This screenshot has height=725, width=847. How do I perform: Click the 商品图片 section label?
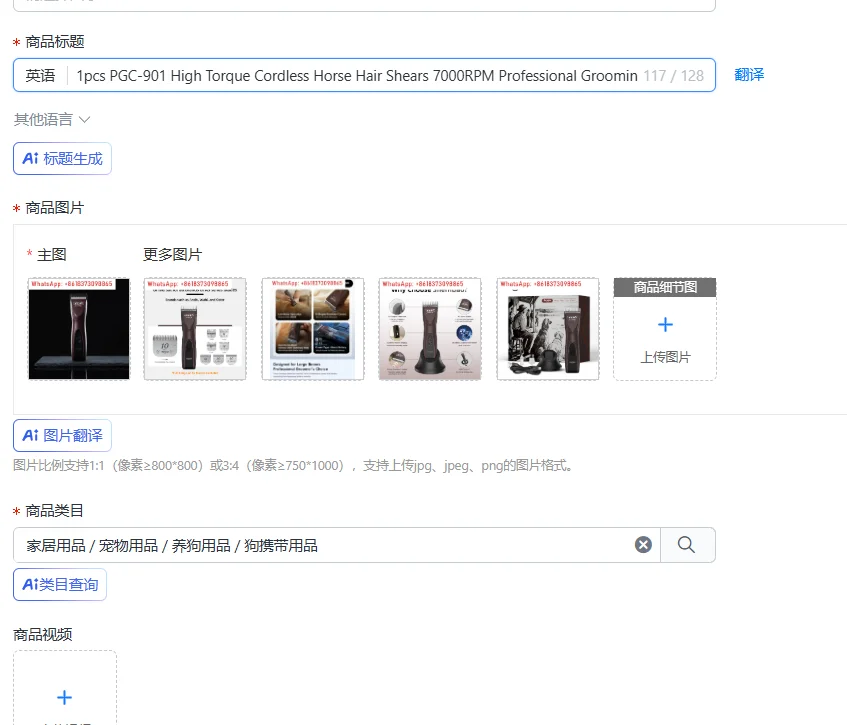tap(55, 208)
